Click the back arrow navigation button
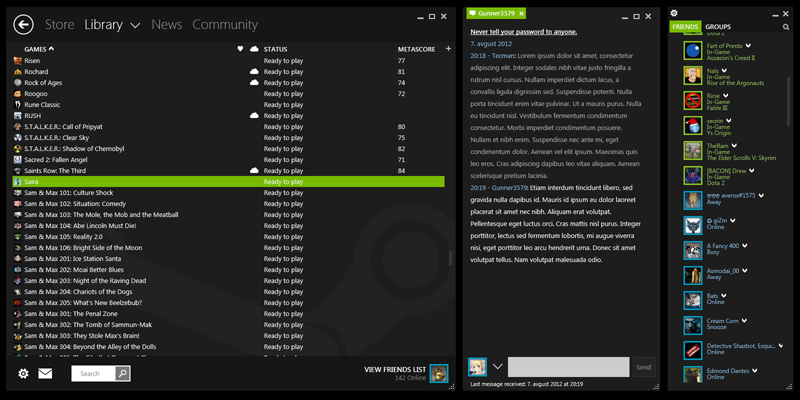The width and height of the screenshot is (800, 400). 23,25
